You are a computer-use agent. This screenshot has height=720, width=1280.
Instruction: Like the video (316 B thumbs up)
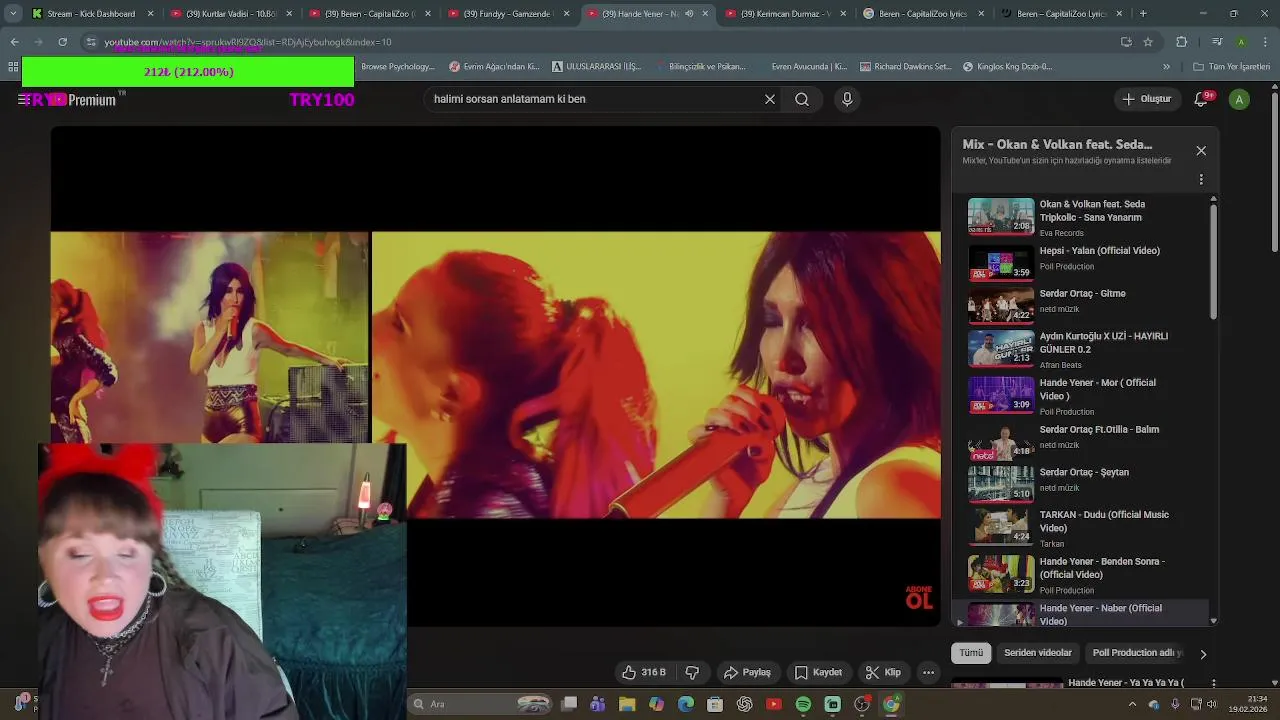pyautogui.click(x=643, y=672)
